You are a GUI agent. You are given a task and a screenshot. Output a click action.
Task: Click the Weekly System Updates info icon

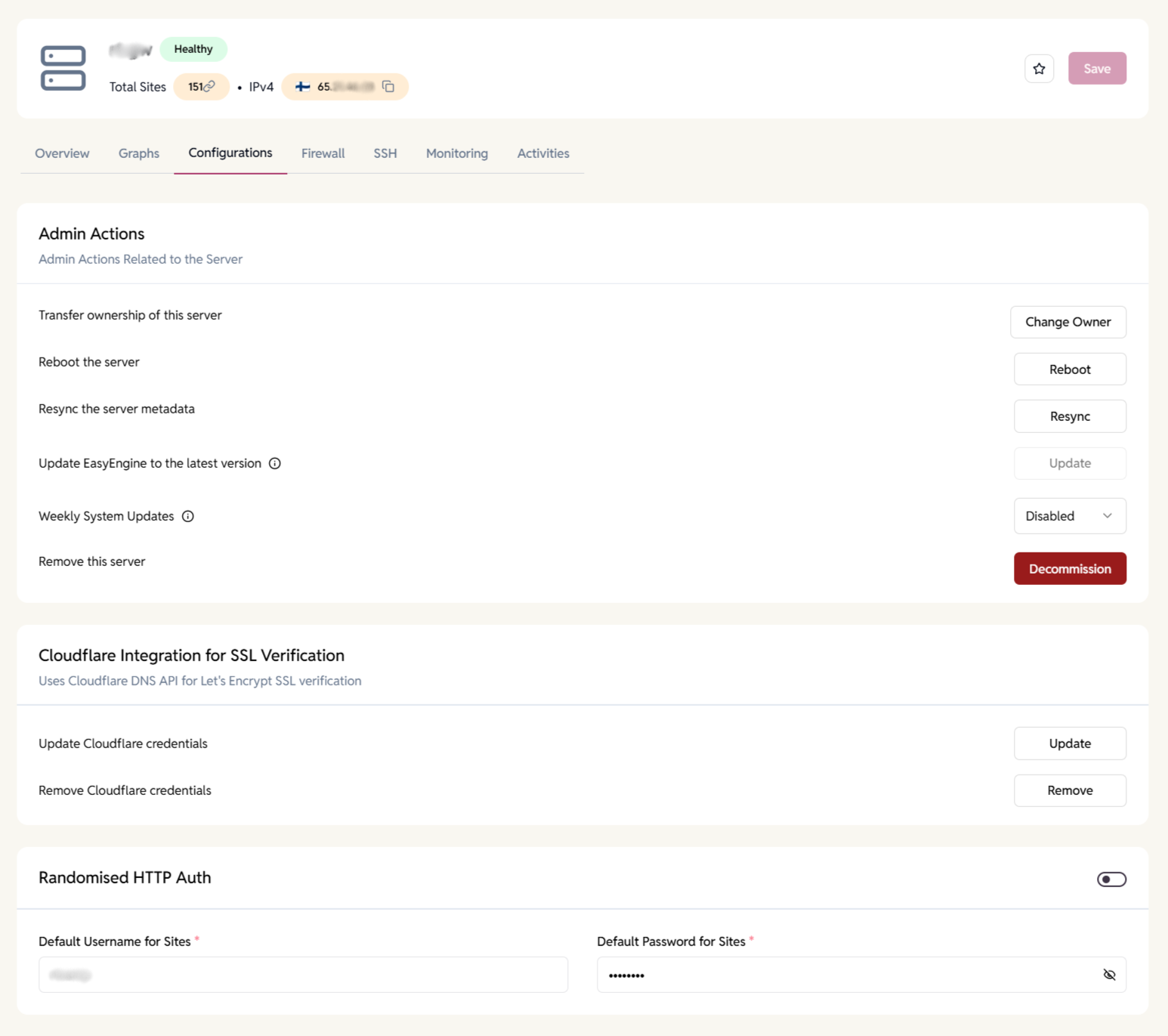click(187, 516)
